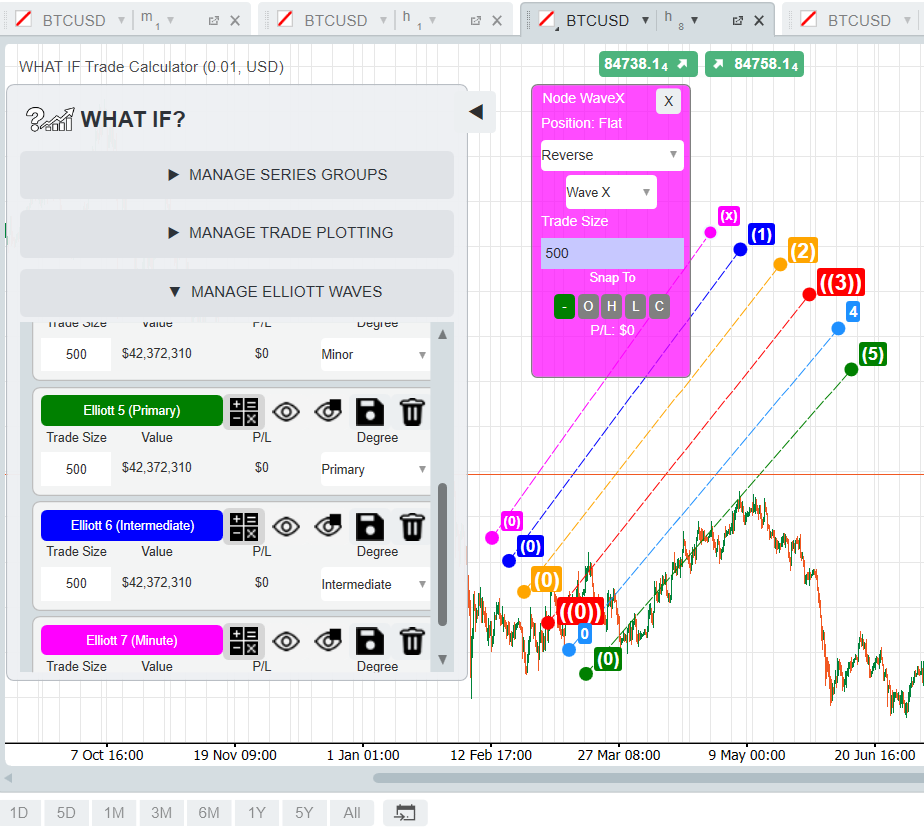The height and width of the screenshot is (828, 924).
Task: Click the Elliott waves list scroll down arrow
Action: point(443,659)
